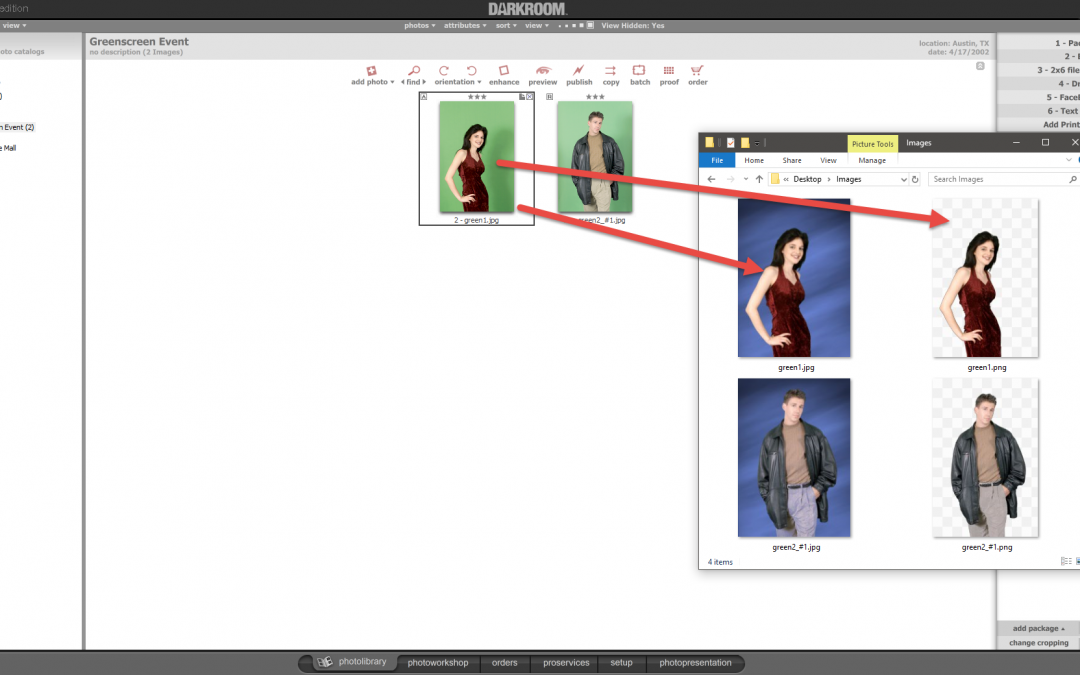Image resolution: width=1080 pixels, height=675 pixels.
Task: Select the middle thumbnail size square
Action: (x=574, y=25)
